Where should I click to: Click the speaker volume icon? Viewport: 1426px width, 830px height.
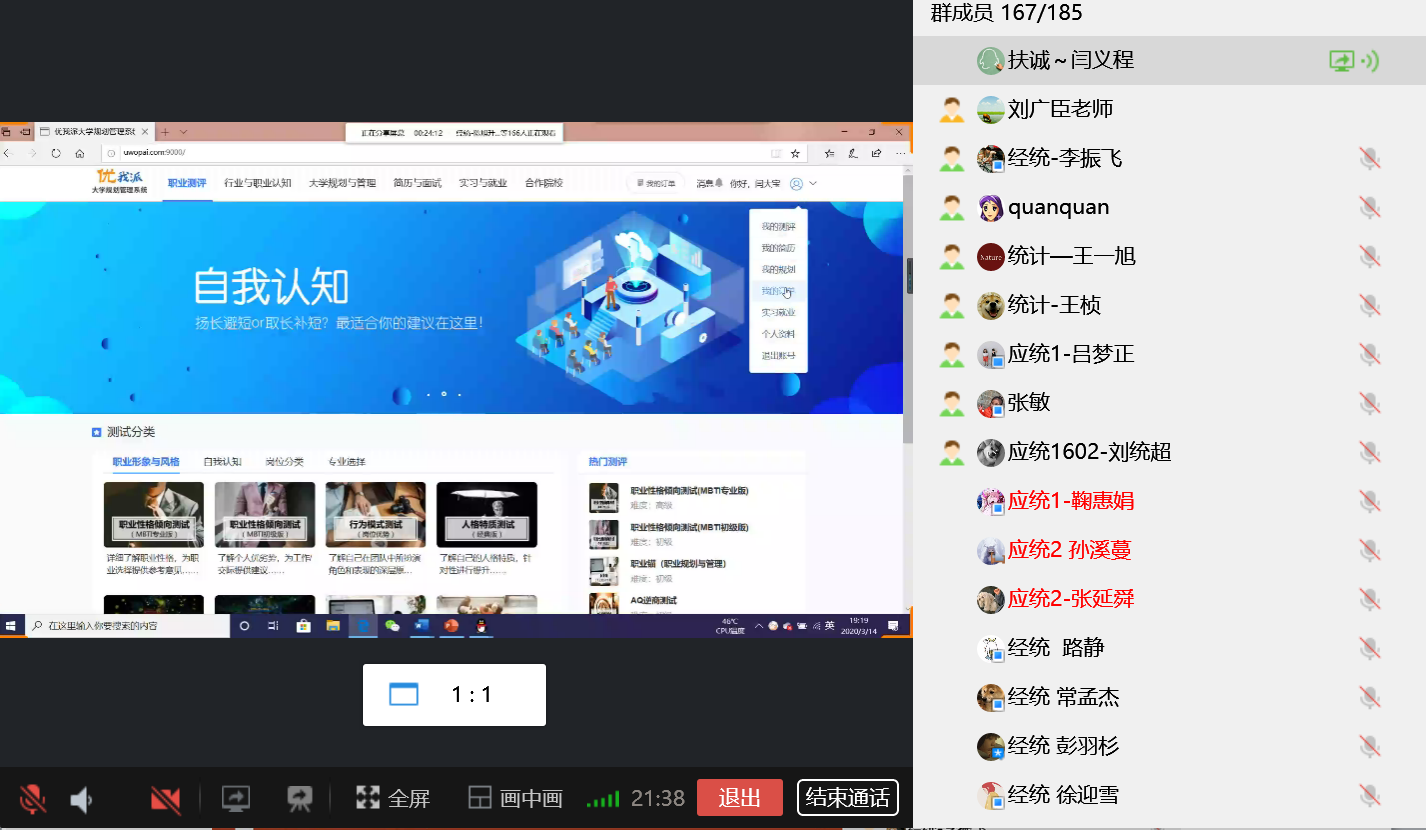click(x=82, y=798)
